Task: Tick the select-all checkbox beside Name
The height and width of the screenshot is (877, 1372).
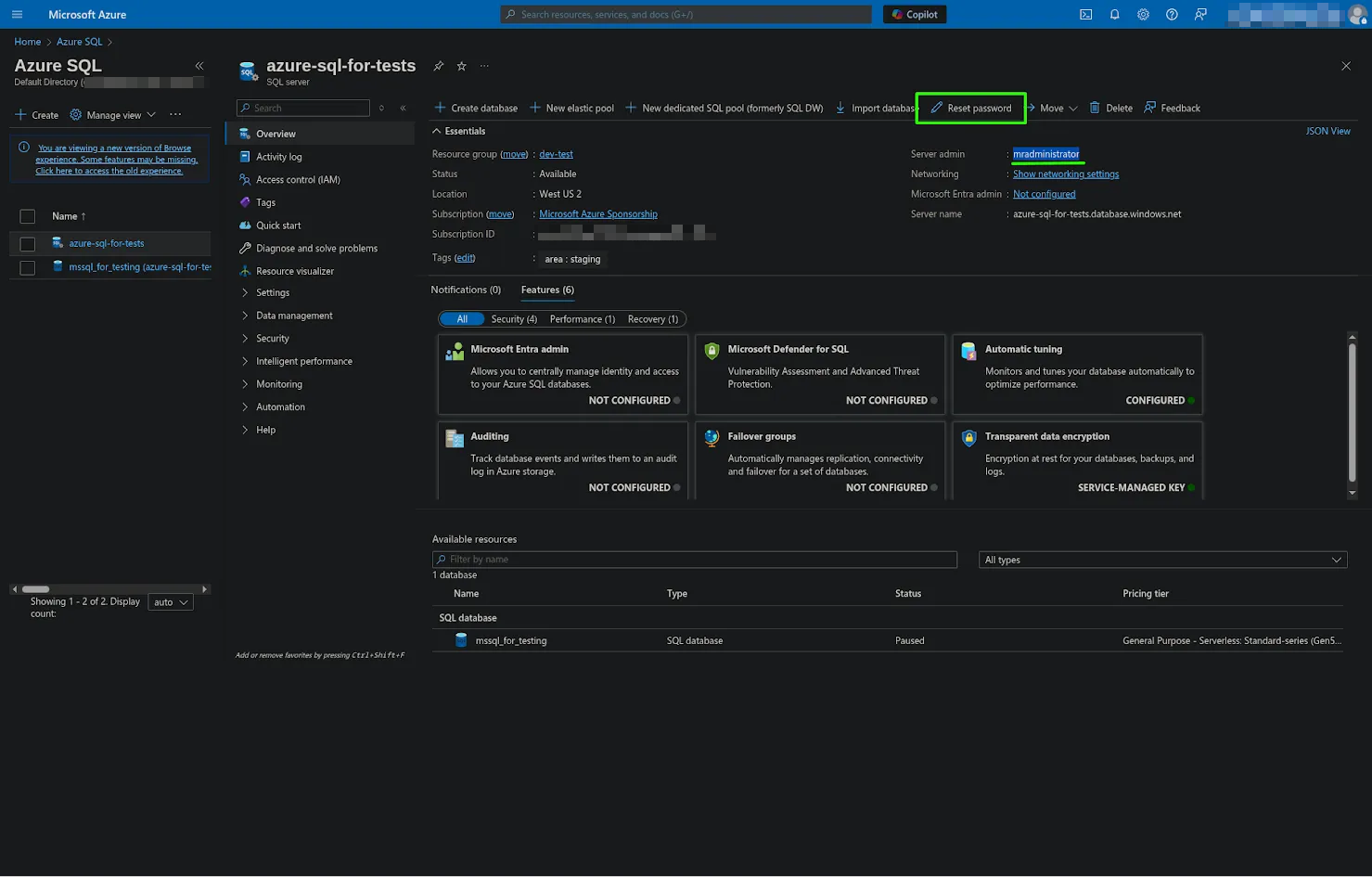Action: 28,216
